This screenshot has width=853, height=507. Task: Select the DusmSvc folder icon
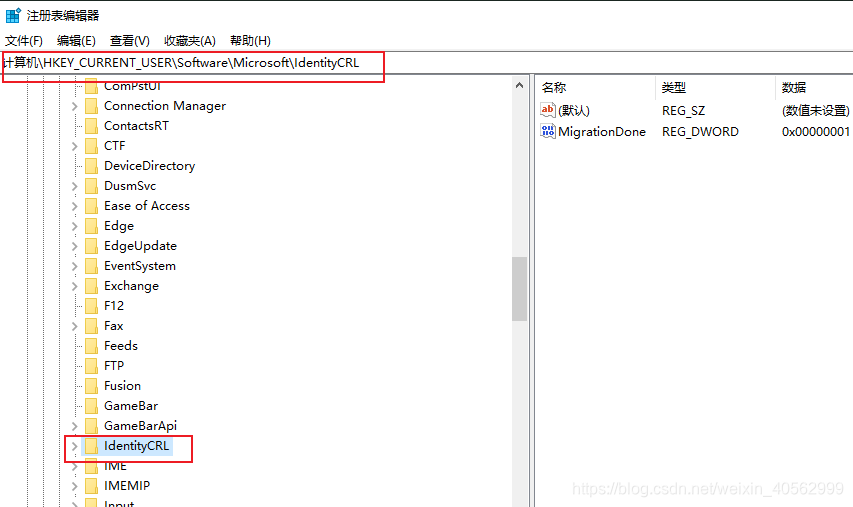click(x=91, y=186)
